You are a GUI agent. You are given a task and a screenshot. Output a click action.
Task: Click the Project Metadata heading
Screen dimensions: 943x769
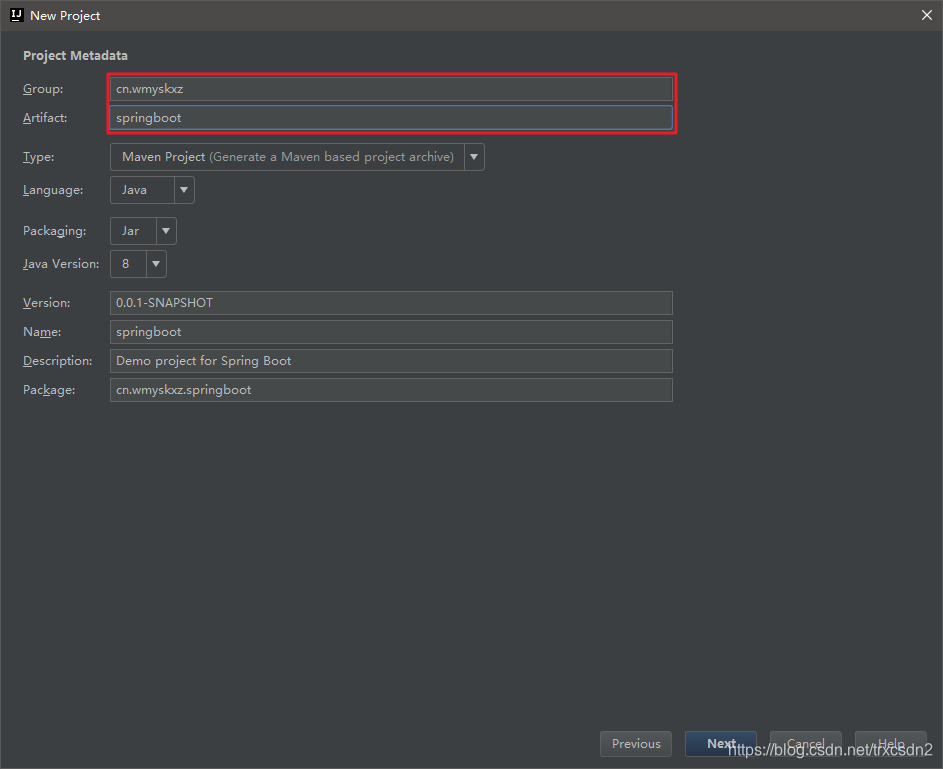pyautogui.click(x=75, y=55)
